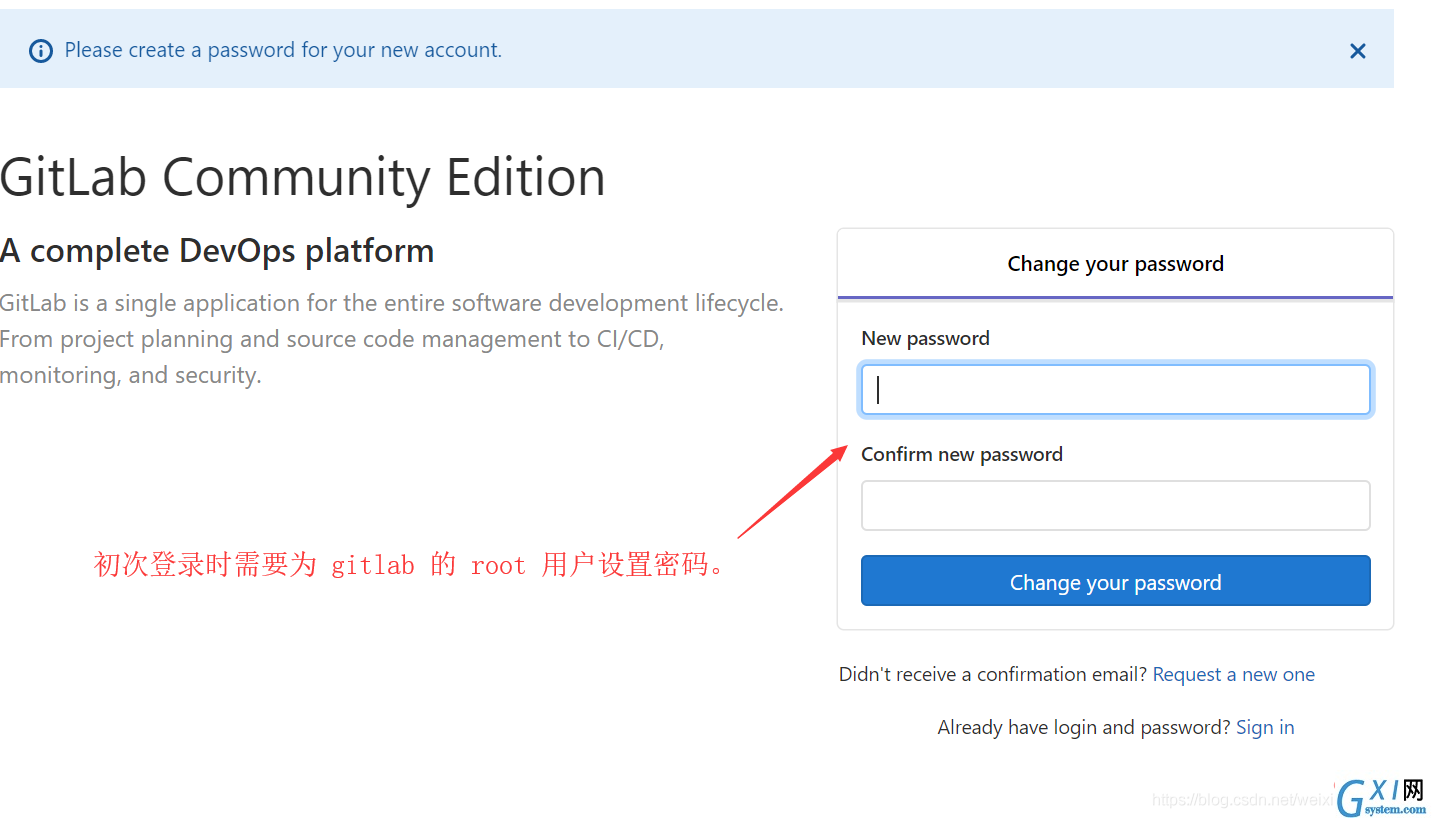Click the GitLab is a single application paragraph
Screen dimensions: 1433x818
tap(392, 339)
